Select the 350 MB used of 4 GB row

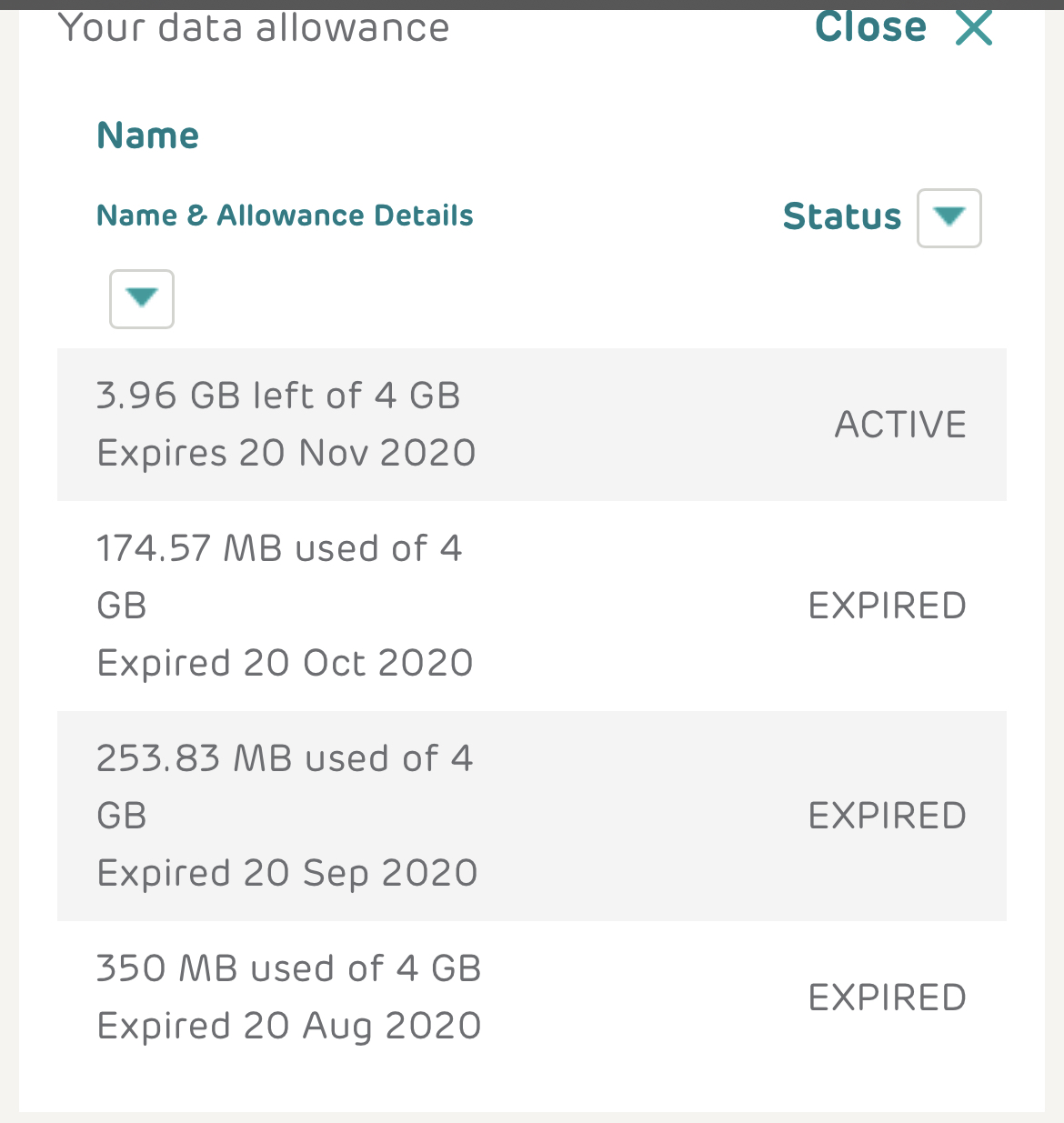(x=532, y=998)
